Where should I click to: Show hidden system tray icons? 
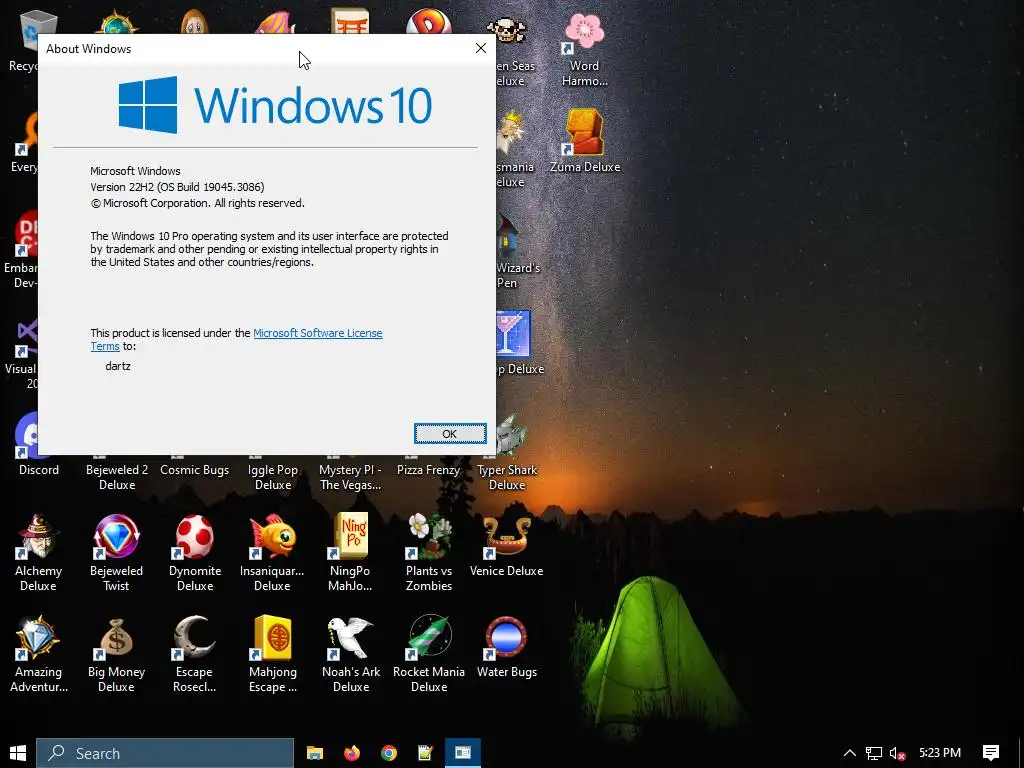coord(850,753)
